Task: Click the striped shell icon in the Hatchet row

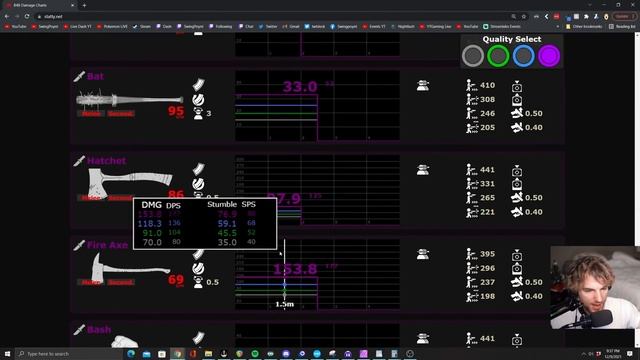Action: coord(198,184)
